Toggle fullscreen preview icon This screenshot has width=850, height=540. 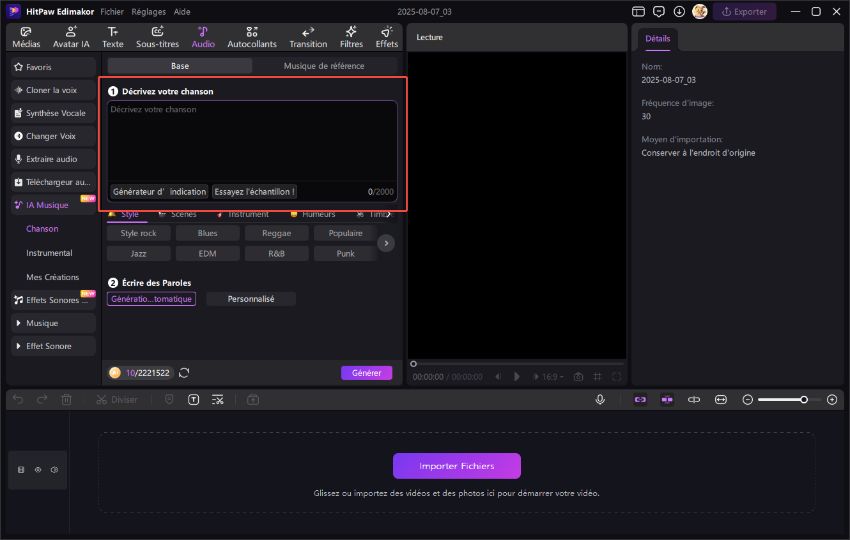coord(616,376)
